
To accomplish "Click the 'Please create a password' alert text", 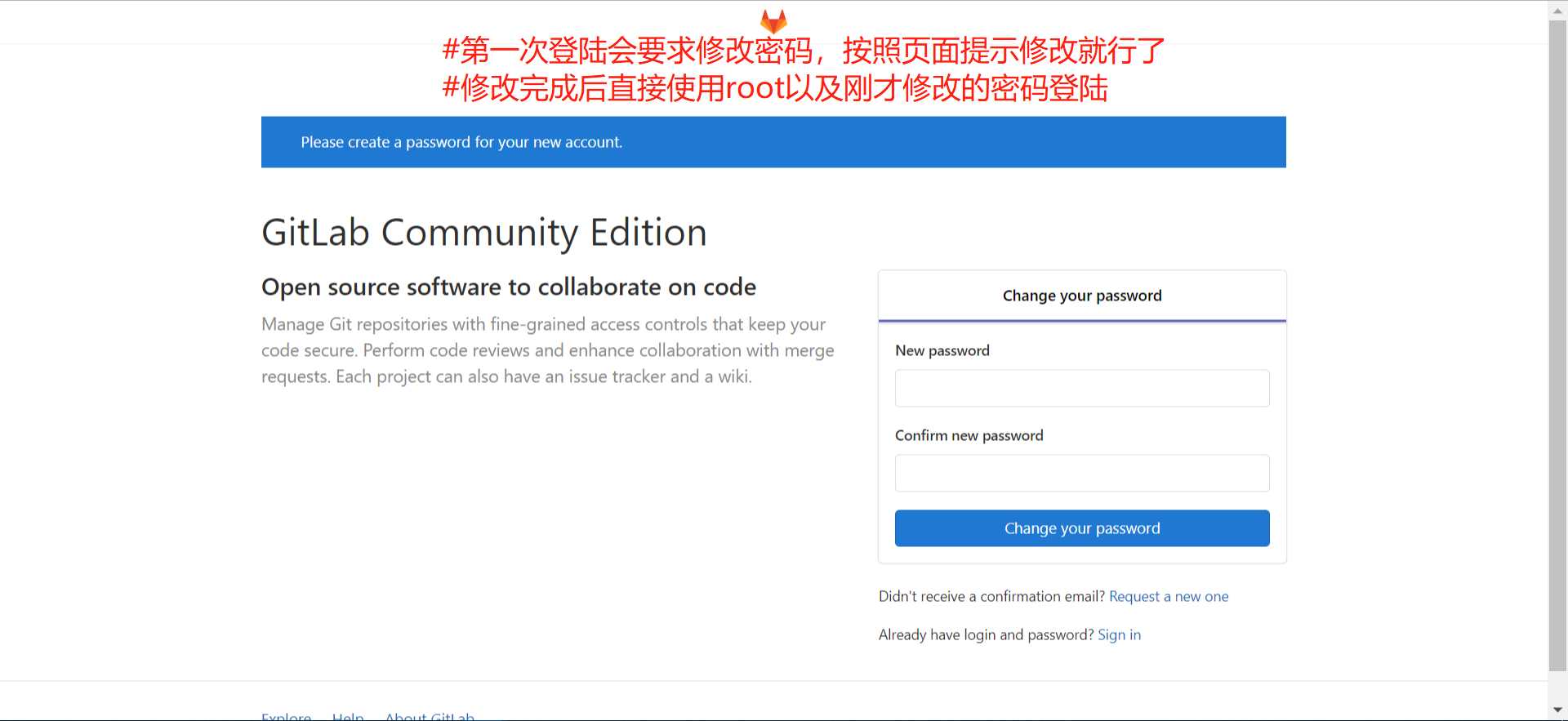I will 461,142.
